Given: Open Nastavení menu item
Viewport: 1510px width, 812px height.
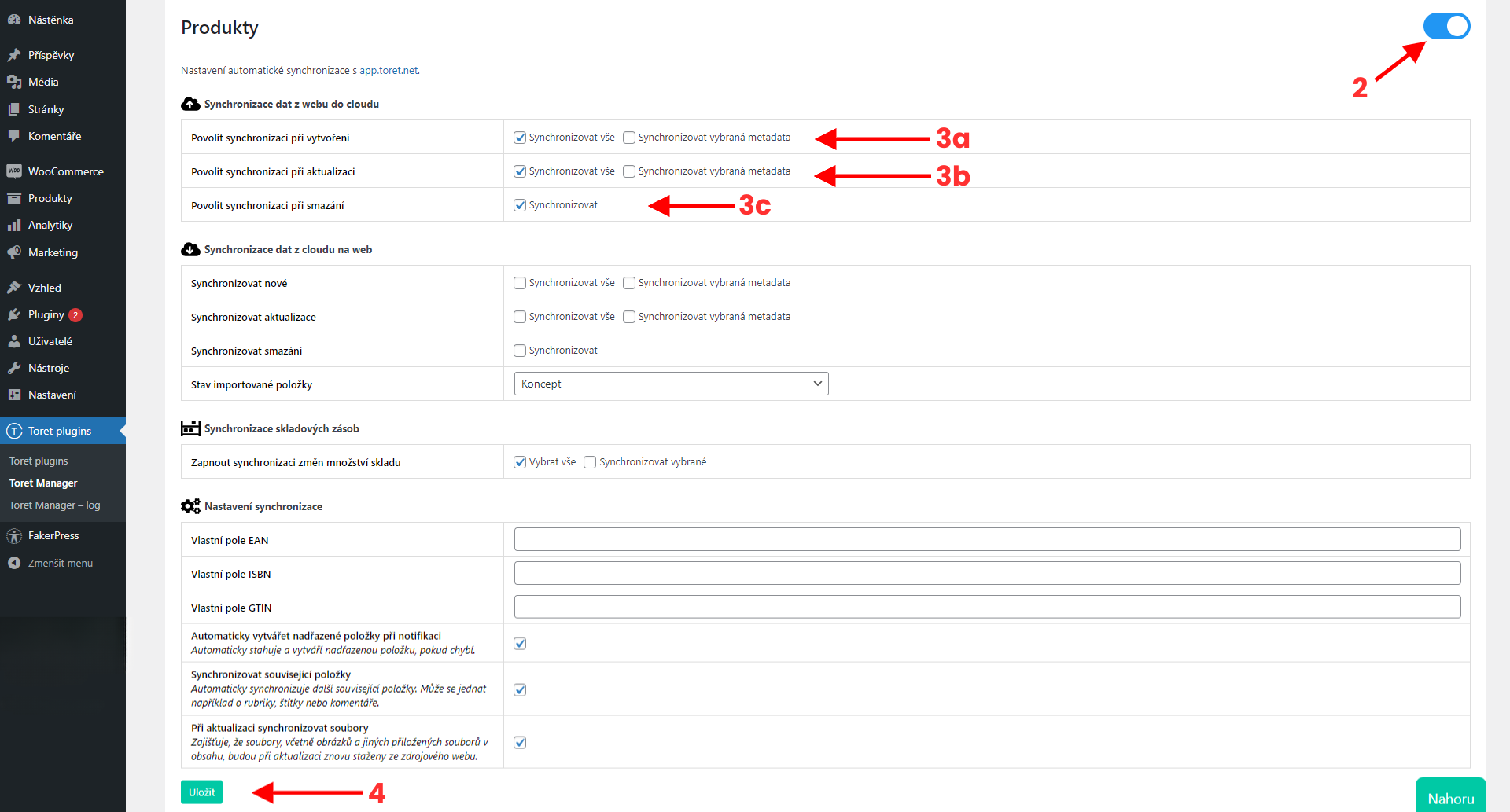Looking at the screenshot, I should pyautogui.click(x=63, y=395).
